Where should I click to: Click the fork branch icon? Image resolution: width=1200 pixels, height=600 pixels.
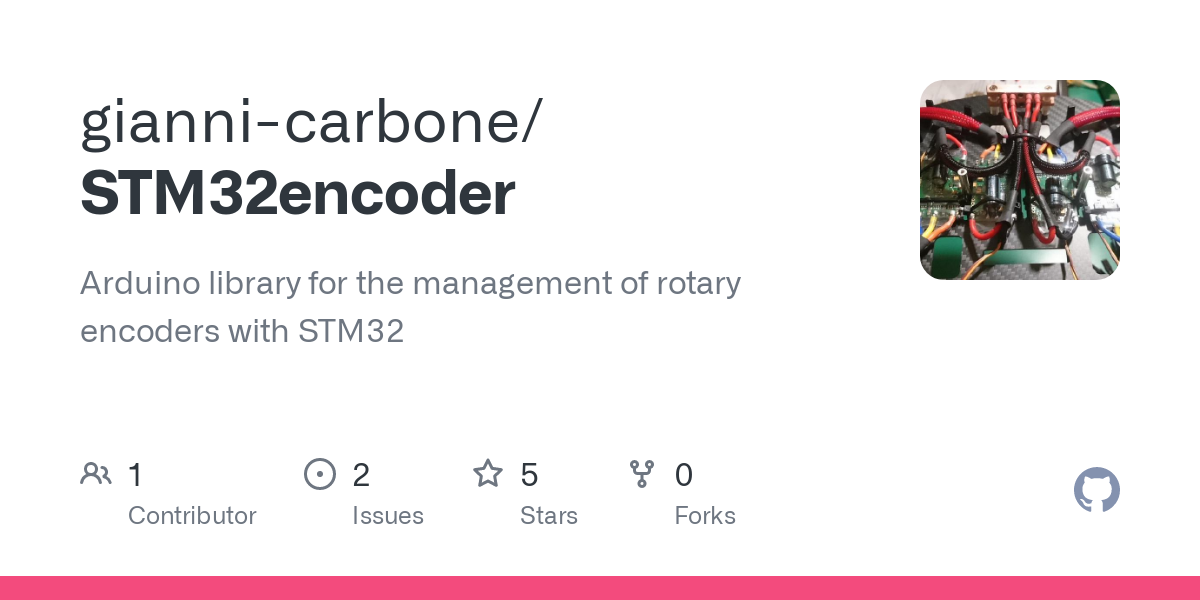click(x=642, y=474)
